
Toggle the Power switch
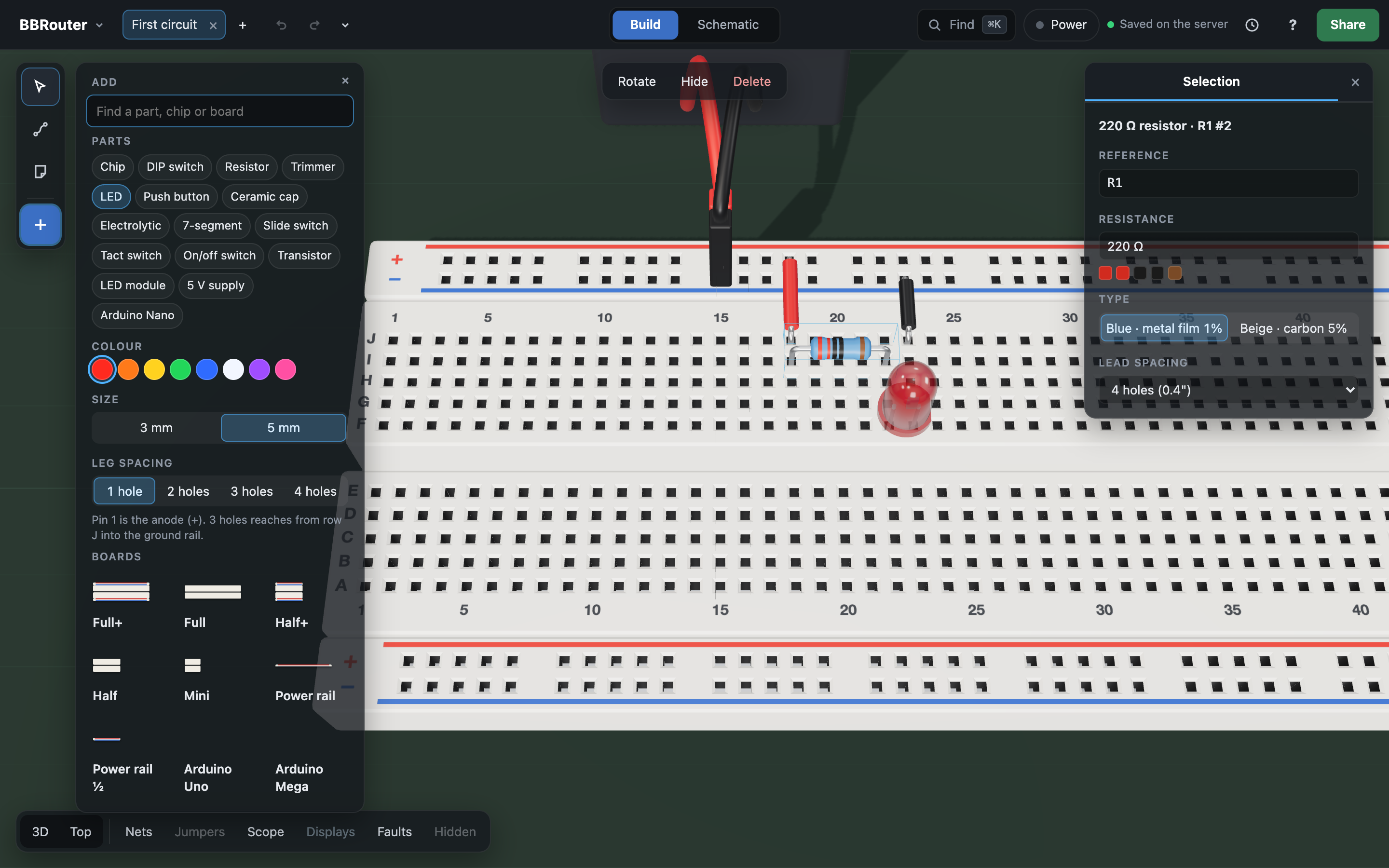1061,25
